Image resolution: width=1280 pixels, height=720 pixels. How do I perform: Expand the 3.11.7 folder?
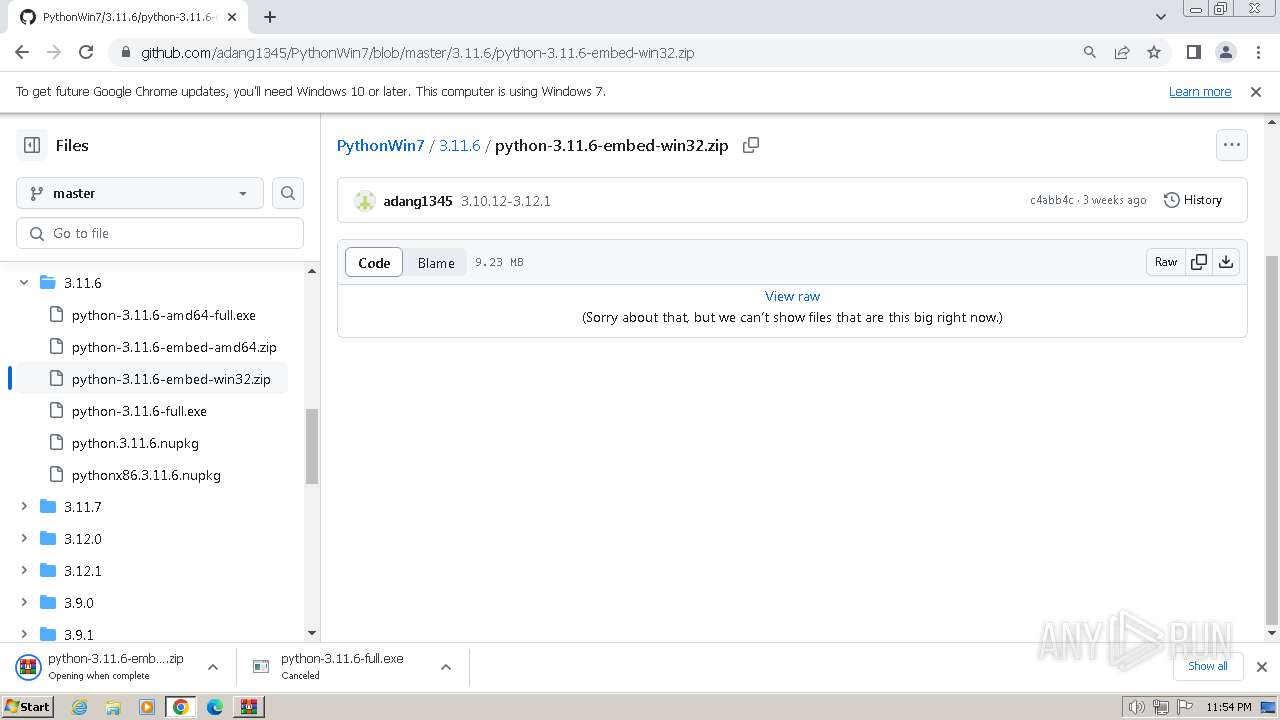24,507
